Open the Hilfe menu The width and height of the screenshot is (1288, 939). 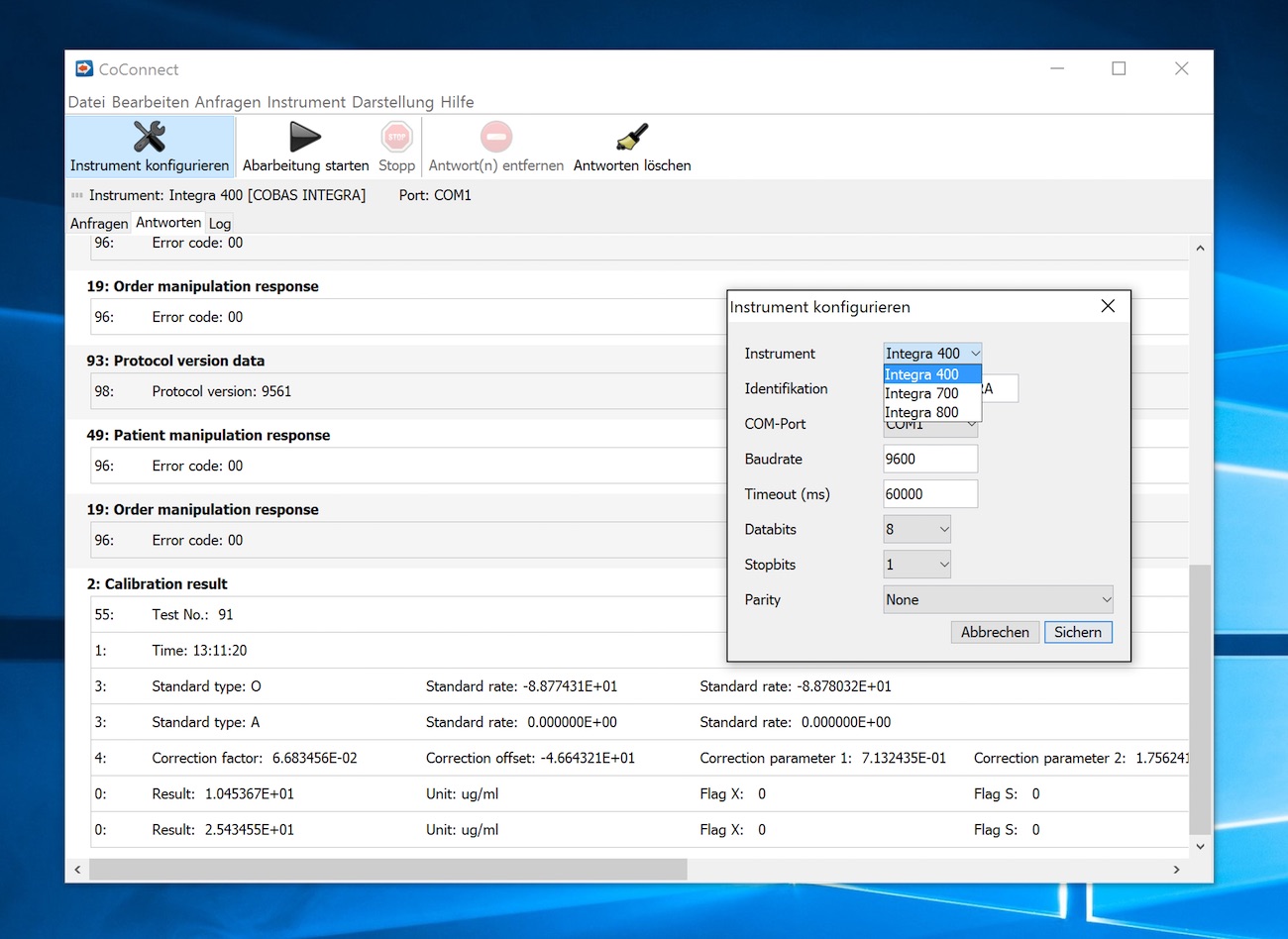[457, 102]
